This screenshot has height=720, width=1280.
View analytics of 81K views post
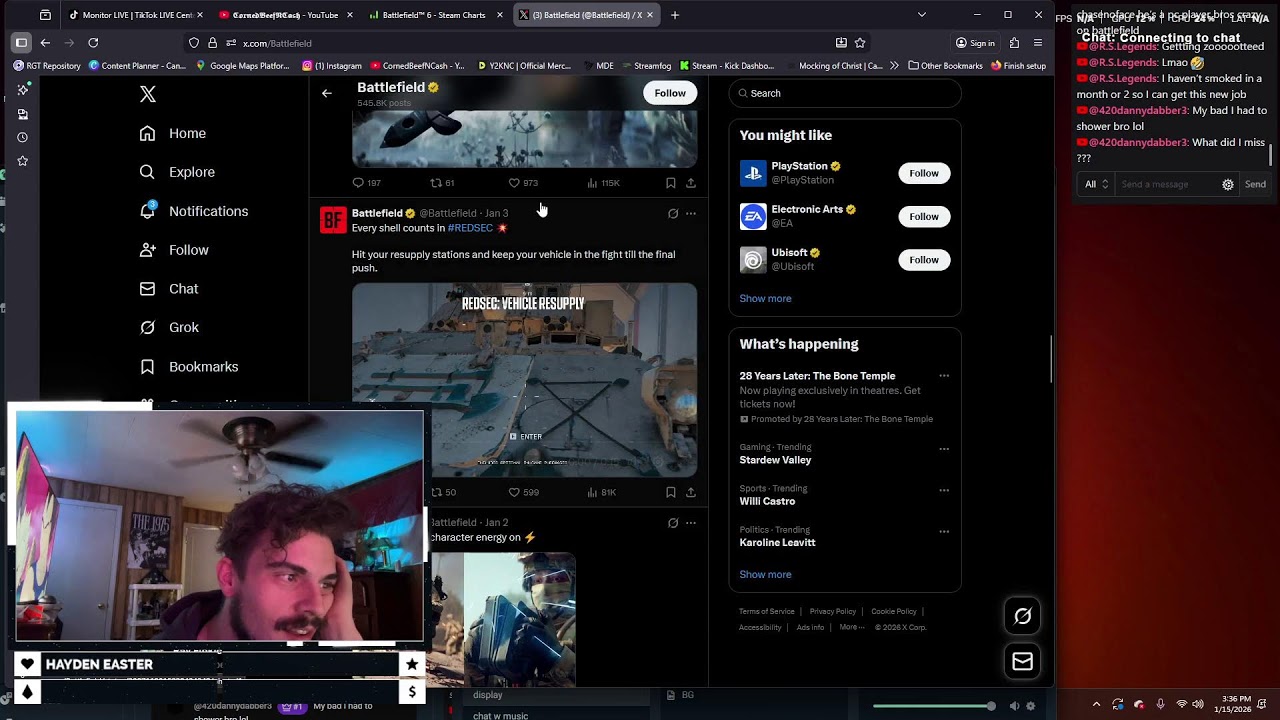tap(601, 492)
